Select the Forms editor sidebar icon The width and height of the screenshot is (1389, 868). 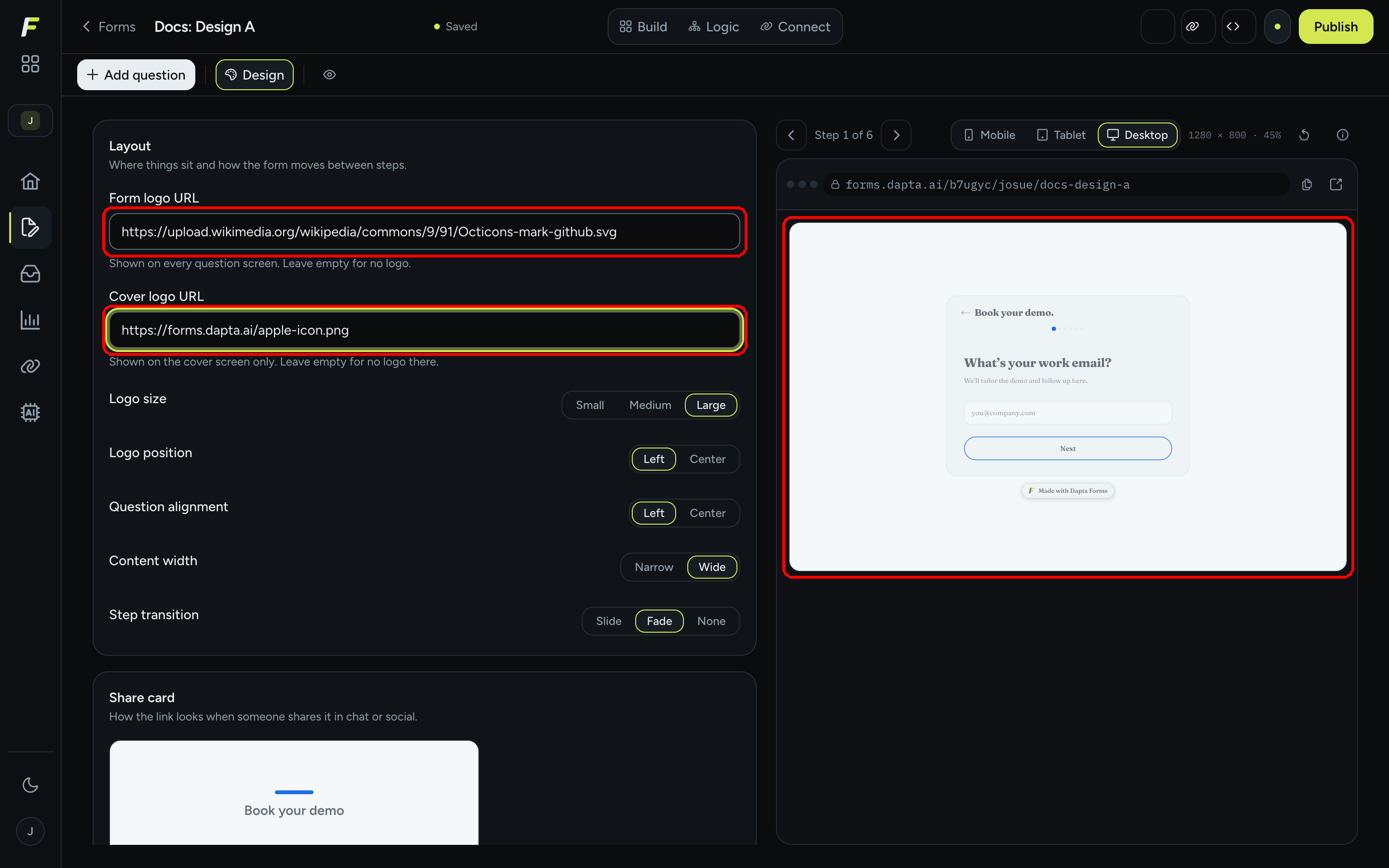(x=30, y=227)
